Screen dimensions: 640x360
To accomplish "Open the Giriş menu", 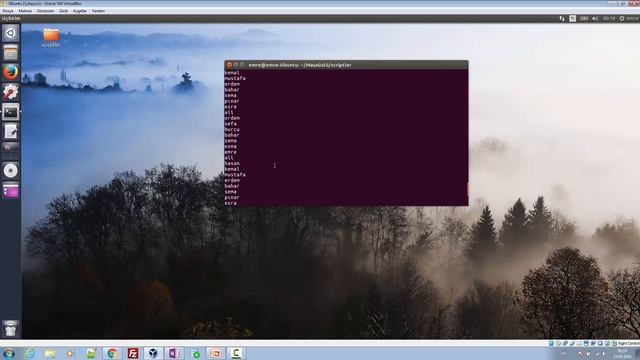I will 63,11.
